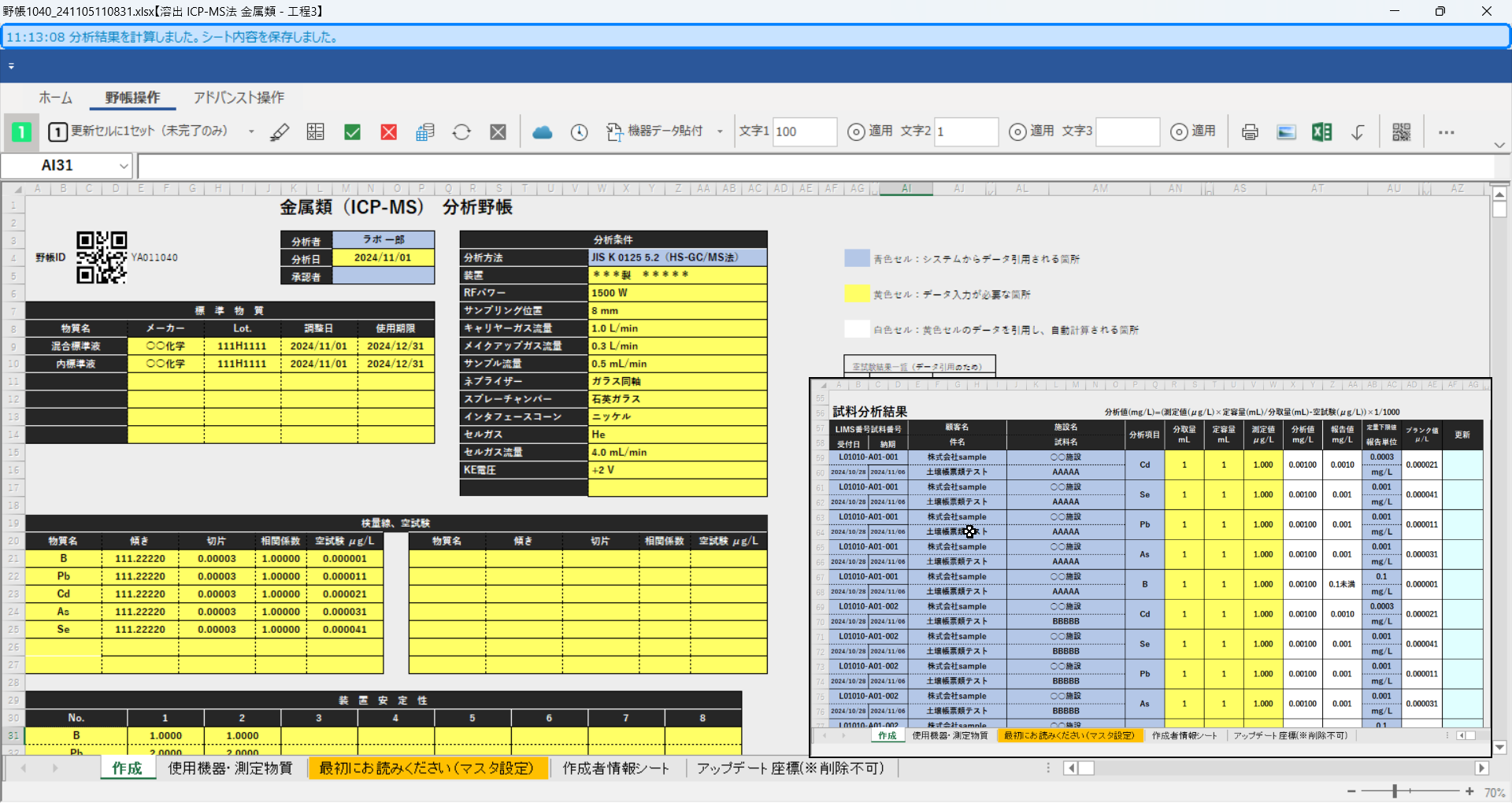1512x803 pixels.
Task: Open the cell name box dropdown AI31
Action: click(x=124, y=166)
